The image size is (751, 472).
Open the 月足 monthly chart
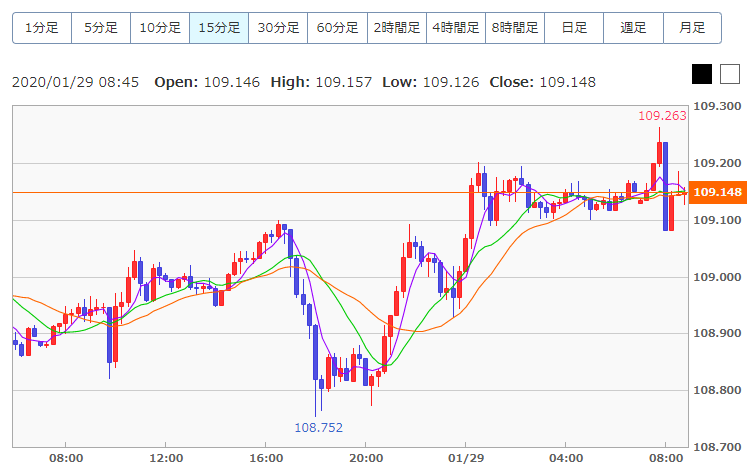click(x=693, y=28)
